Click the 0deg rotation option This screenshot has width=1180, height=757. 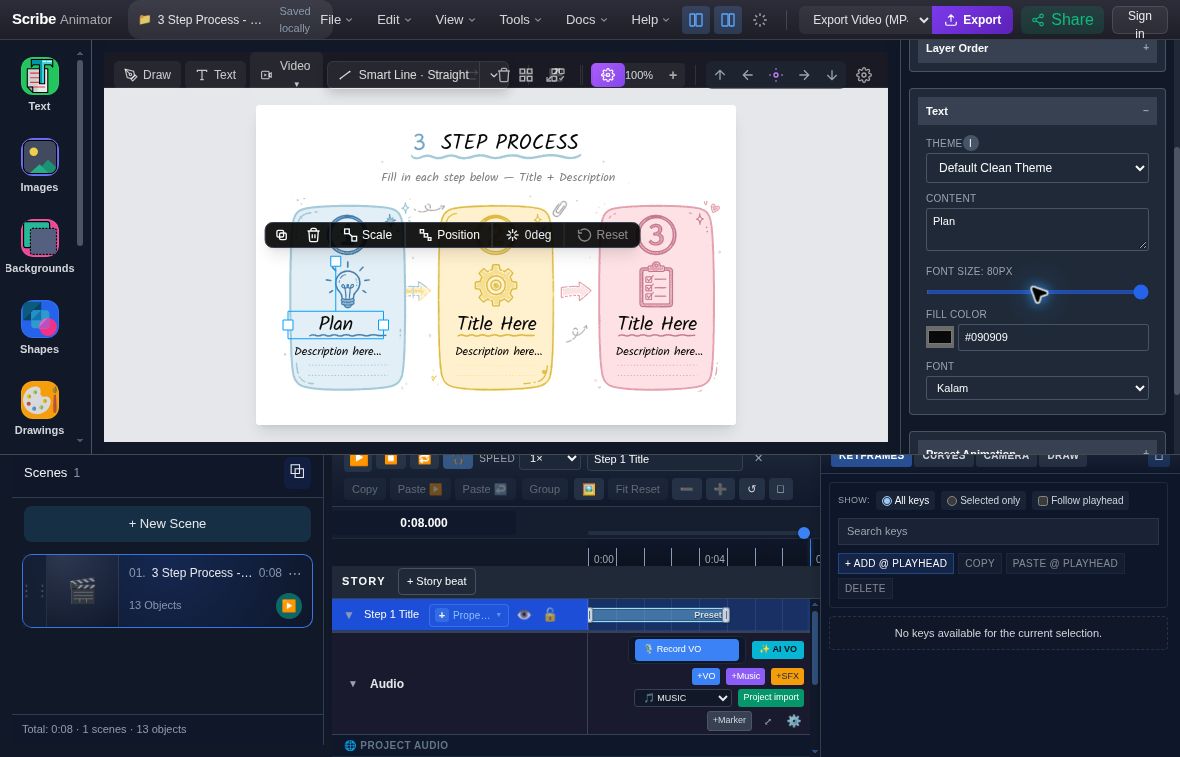[529, 235]
